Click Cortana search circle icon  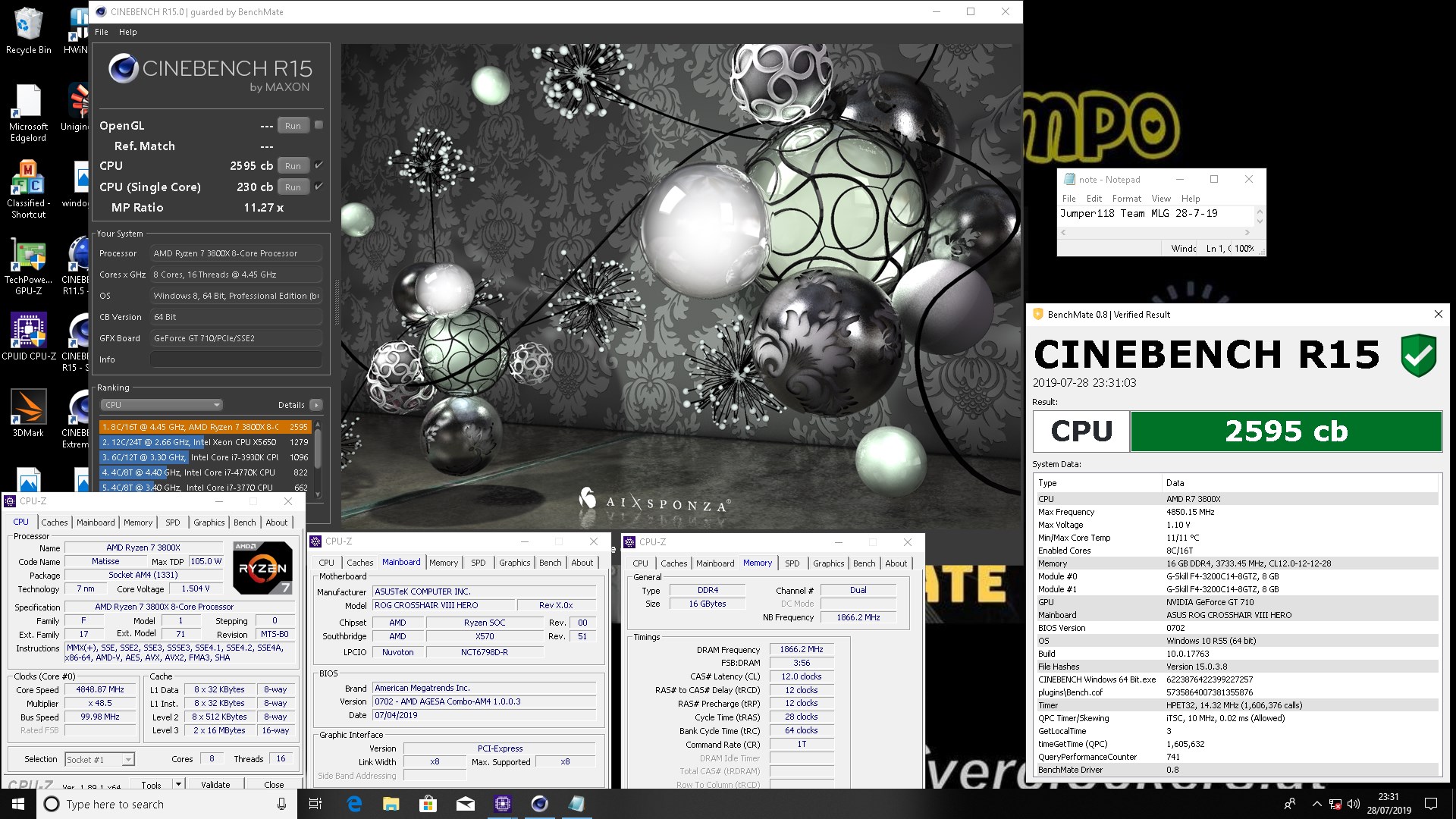coord(52,804)
